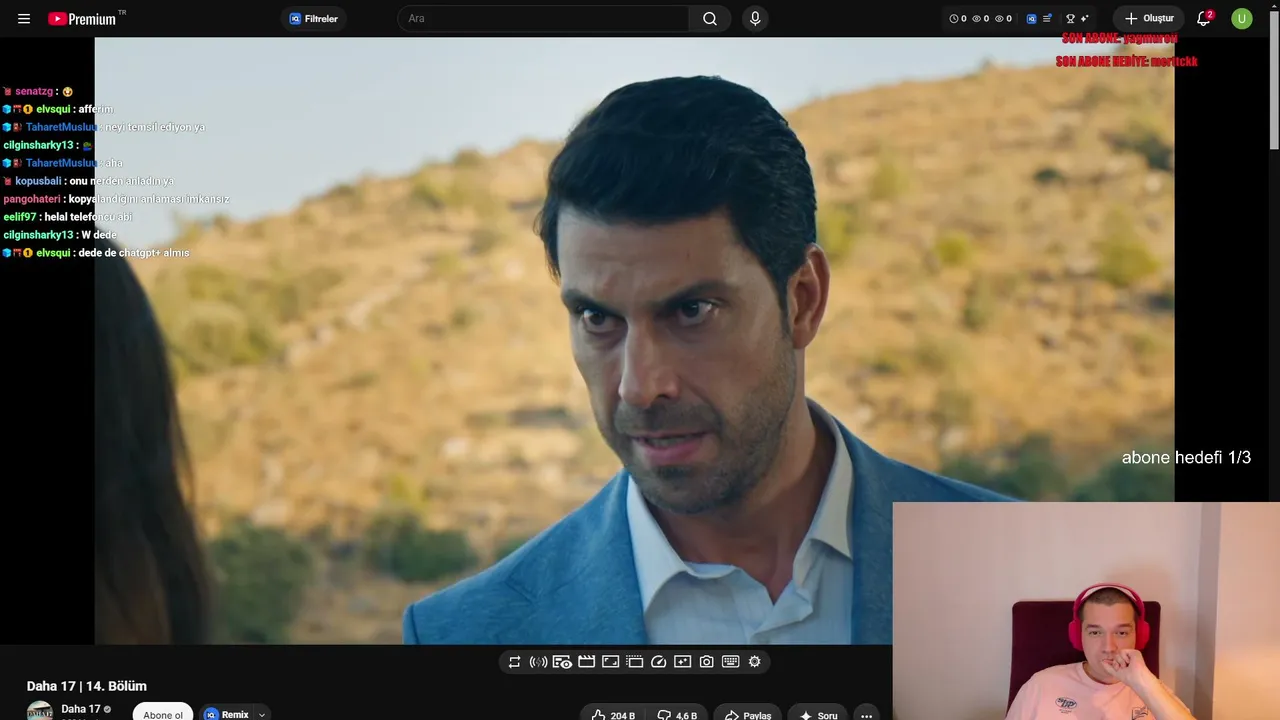Open the YouTube guide hamburger menu
The width and height of the screenshot is (1280, 720).
coord(24,19)
